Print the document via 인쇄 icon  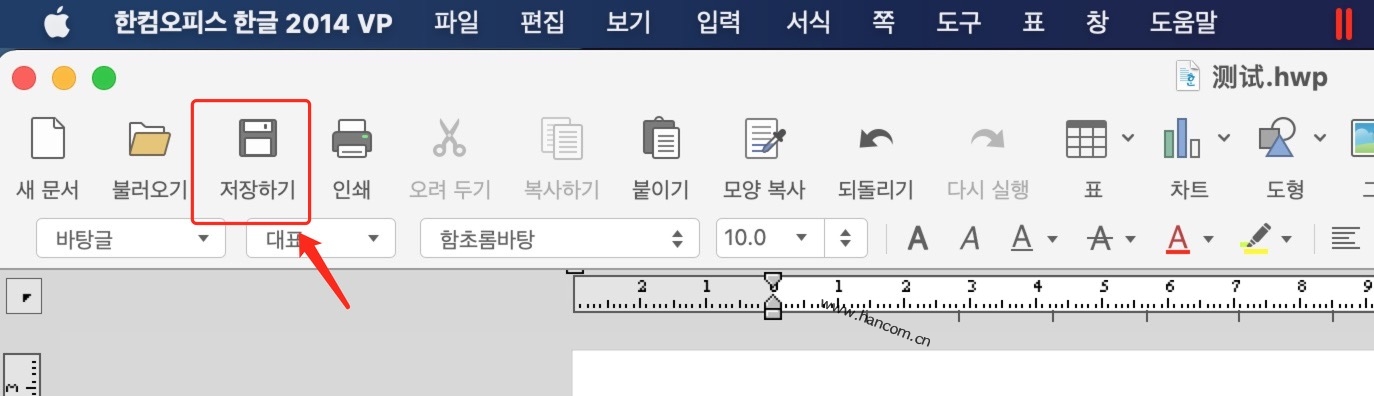[x=352, y=138]
